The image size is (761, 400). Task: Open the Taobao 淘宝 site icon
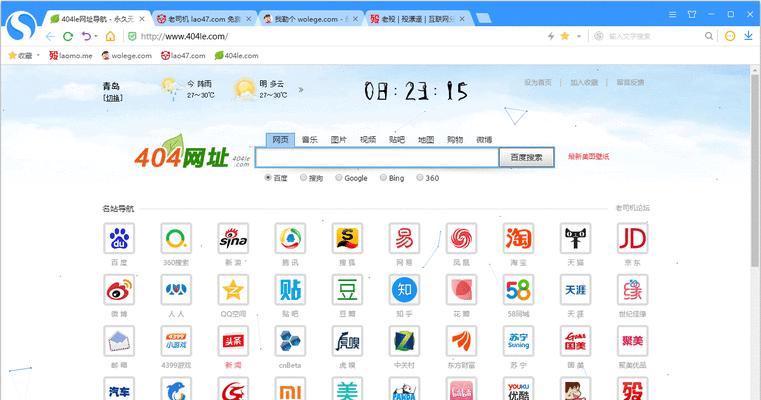click(x=518, y=238)
